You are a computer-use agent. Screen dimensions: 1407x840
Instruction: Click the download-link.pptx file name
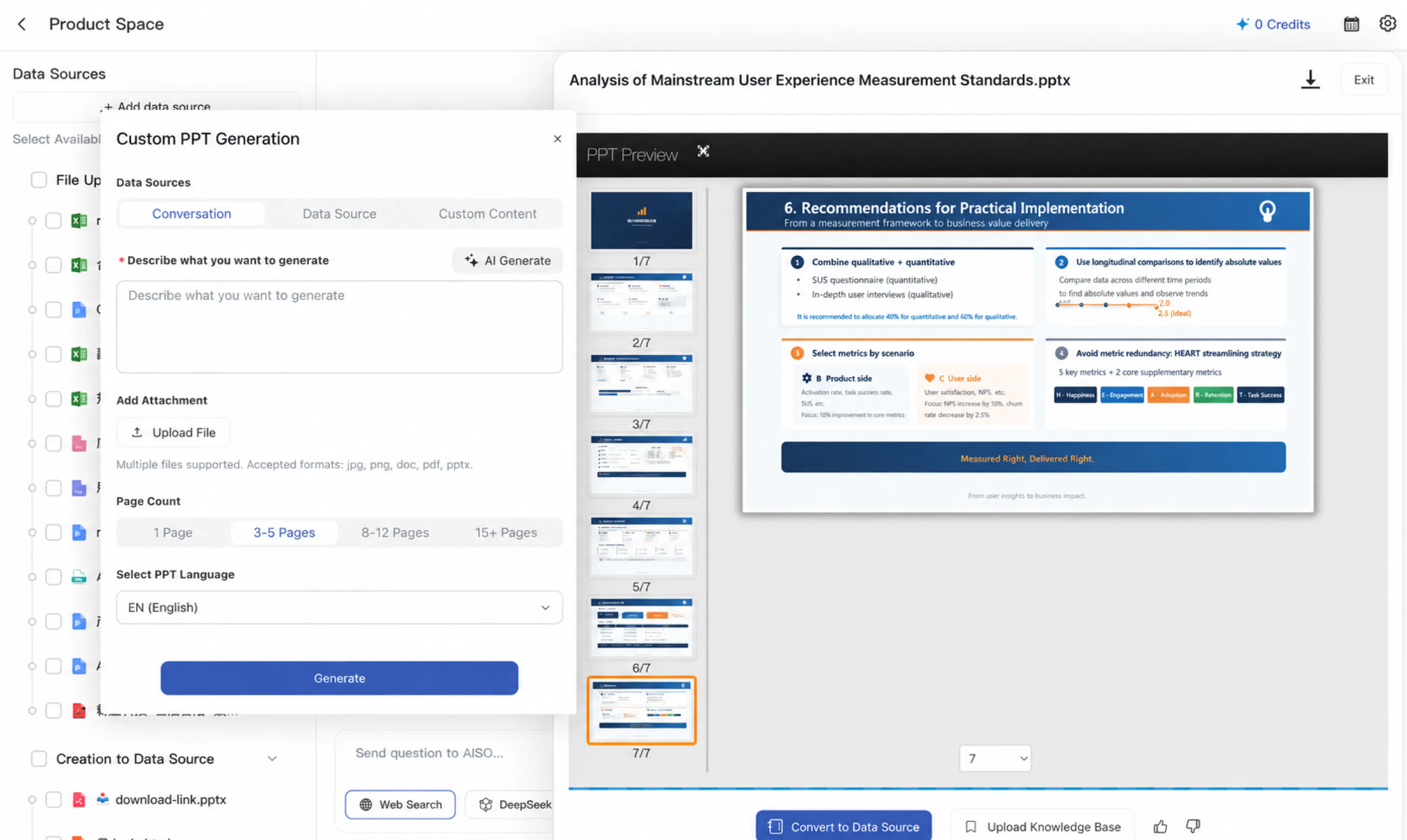(x=170, y=799)
